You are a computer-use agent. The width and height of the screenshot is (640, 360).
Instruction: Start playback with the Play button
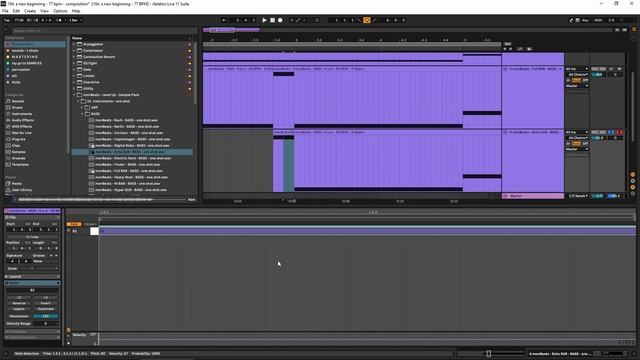pyautogui.click(x=264, y=20)
